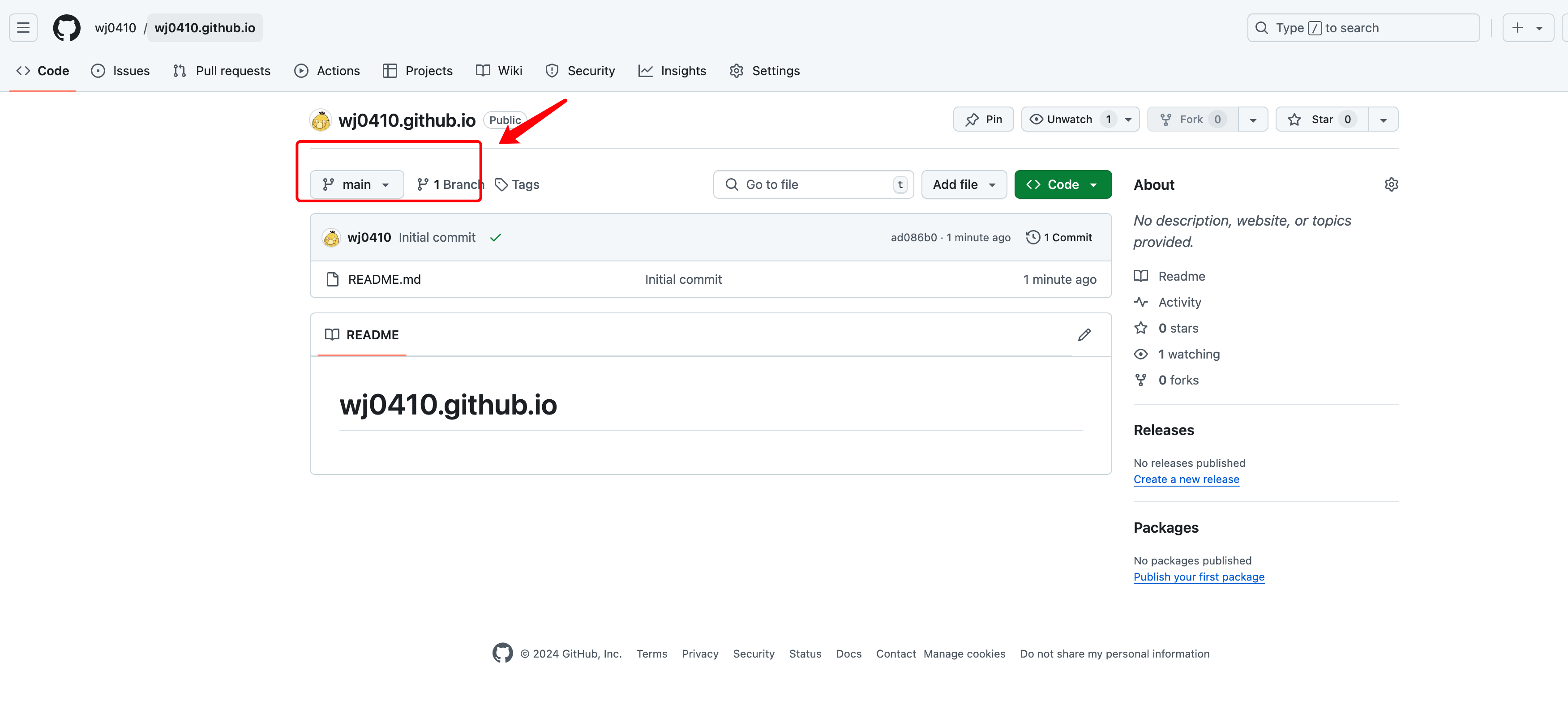
Task: Click the README.md file icon
Action: [332, 279]
